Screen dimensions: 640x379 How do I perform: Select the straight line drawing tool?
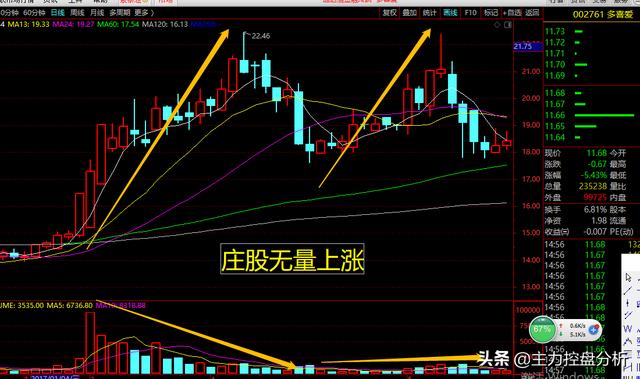pyautogui.click(x=628, y=291)
